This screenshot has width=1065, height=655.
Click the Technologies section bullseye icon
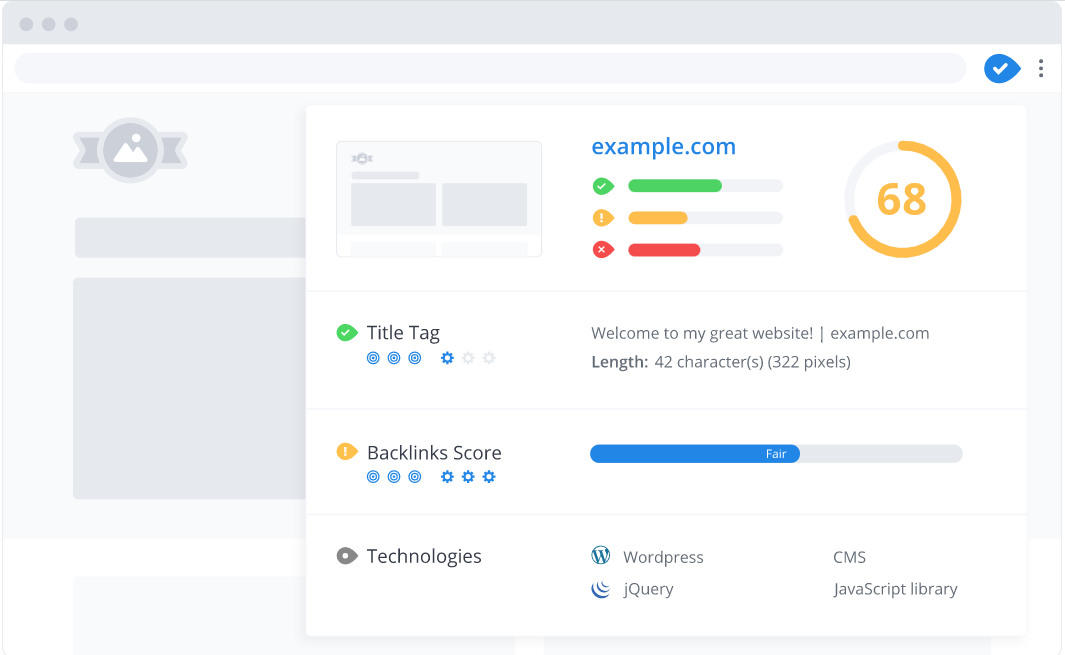[346, 555]
